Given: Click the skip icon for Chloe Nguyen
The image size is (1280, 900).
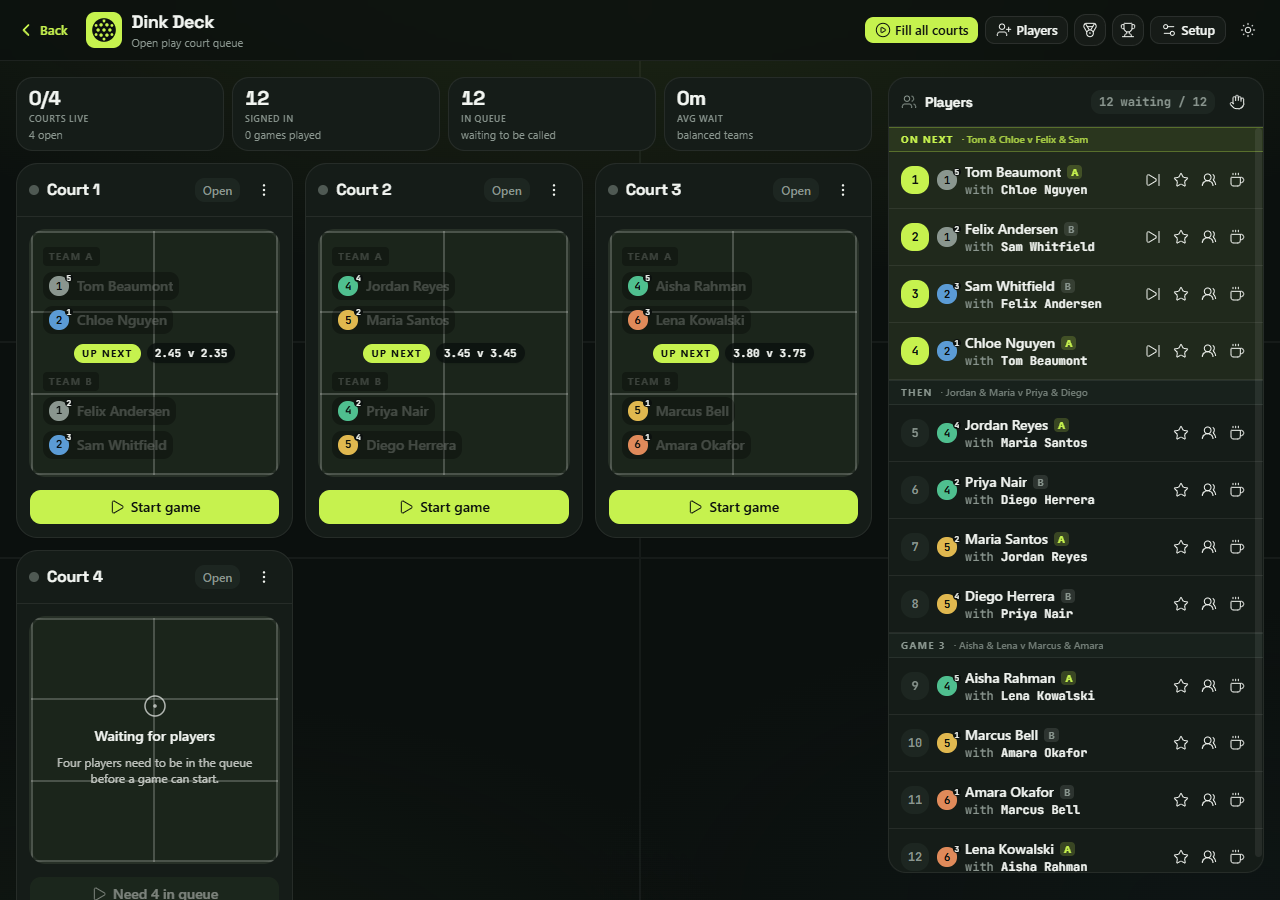Looking at the screenshot, I should (x=1153, y=351).
